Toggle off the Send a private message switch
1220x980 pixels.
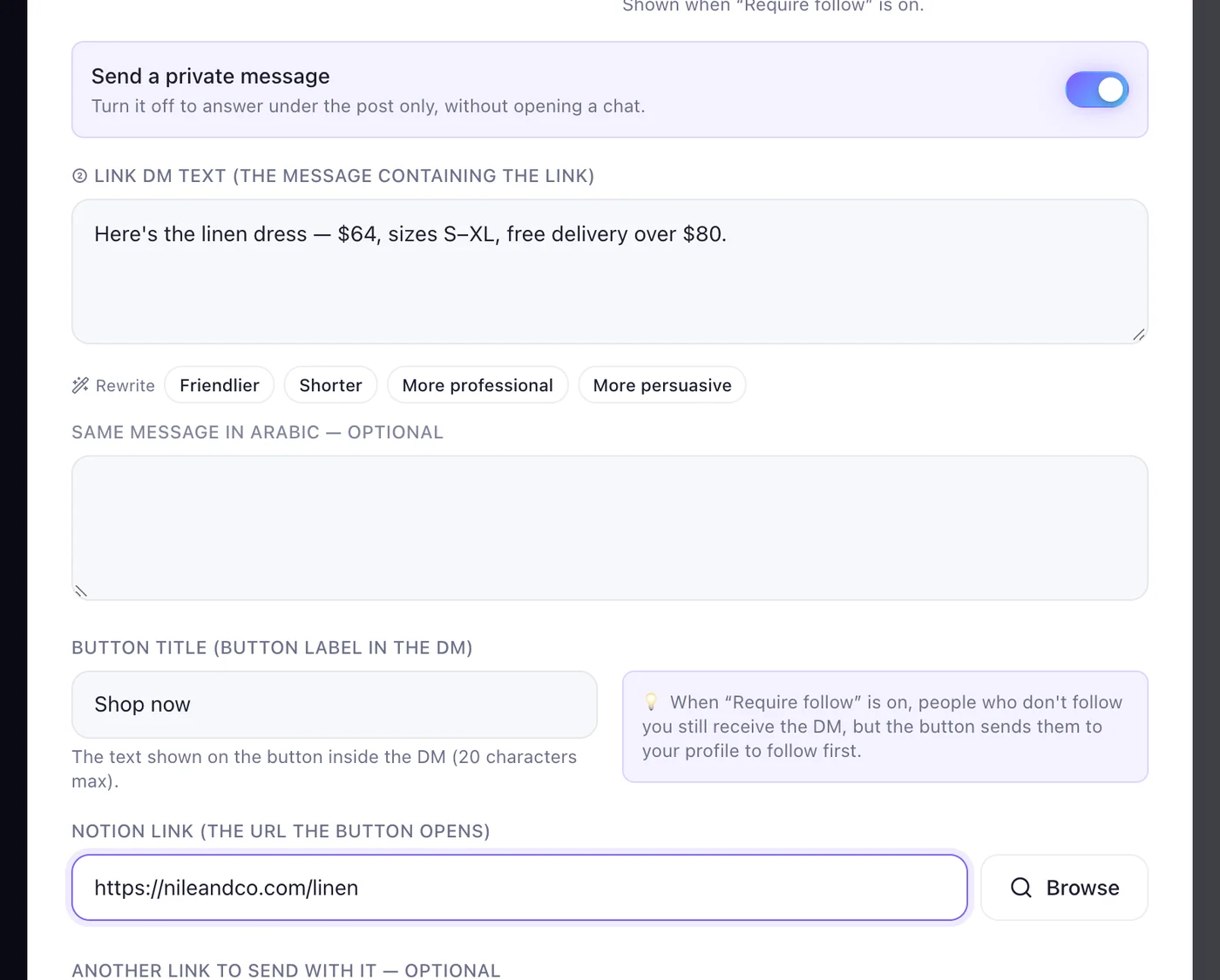pos(1096,90)
